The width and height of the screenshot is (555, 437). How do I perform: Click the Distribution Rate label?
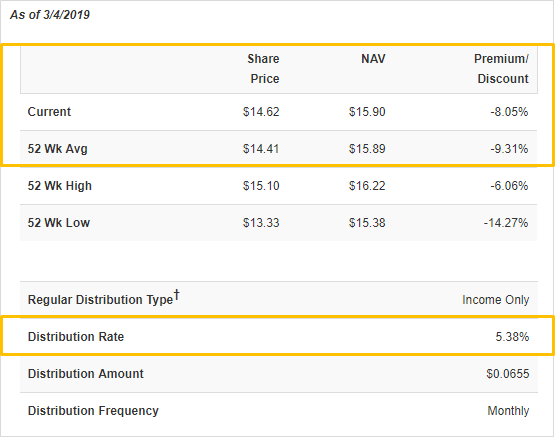tap(76, 337)
